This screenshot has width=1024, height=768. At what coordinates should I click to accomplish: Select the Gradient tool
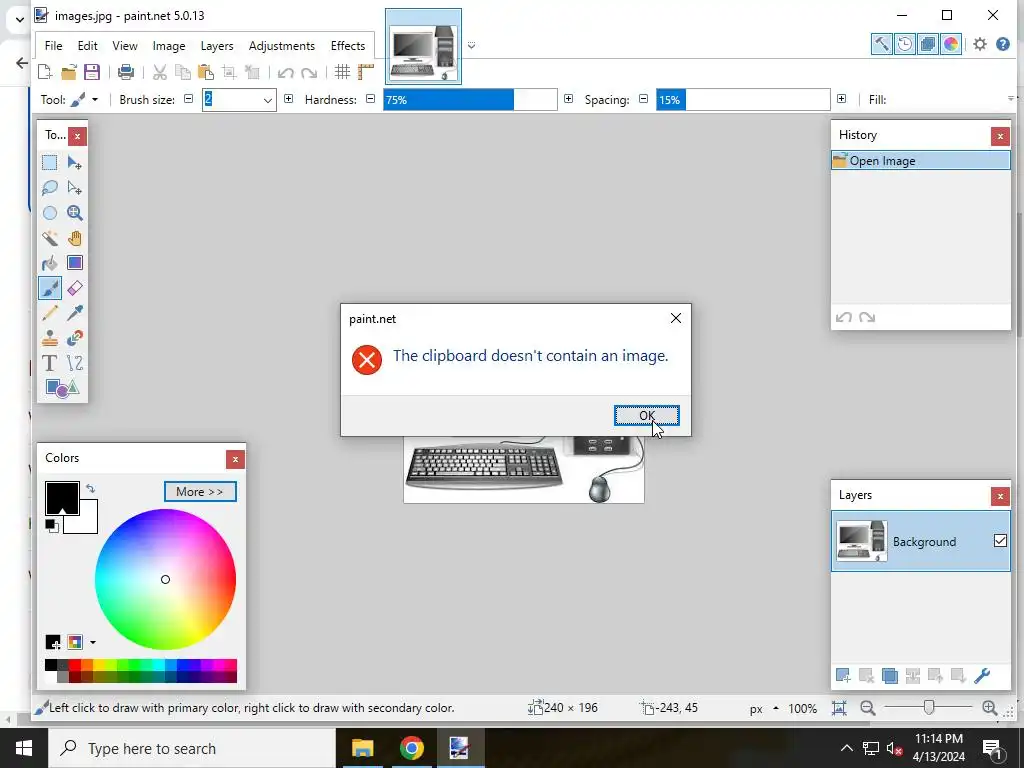74,263
